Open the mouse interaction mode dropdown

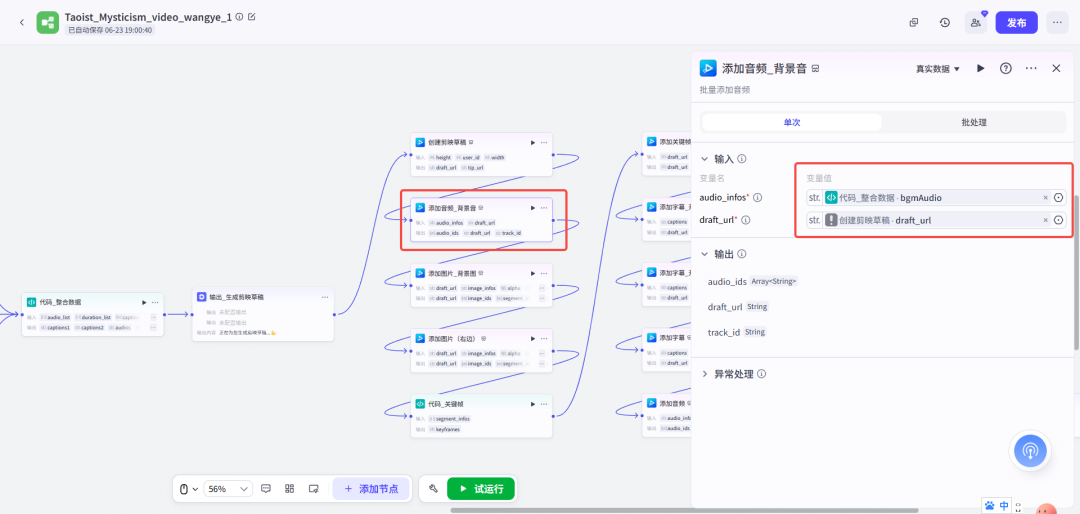[189, 489]
